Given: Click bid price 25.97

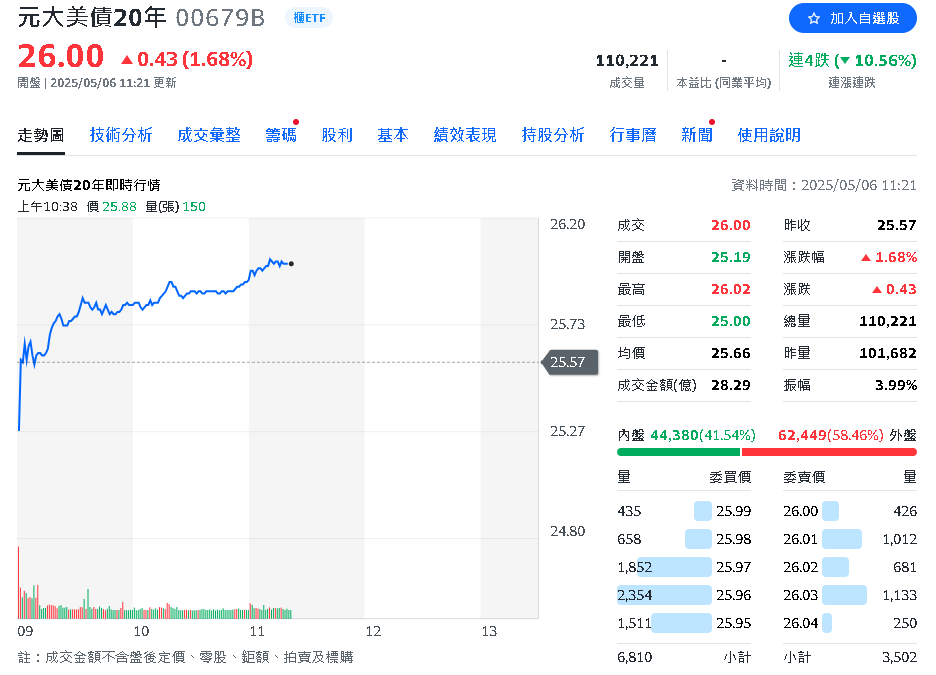Looking at the screenshot, I should tap(734, 568).
